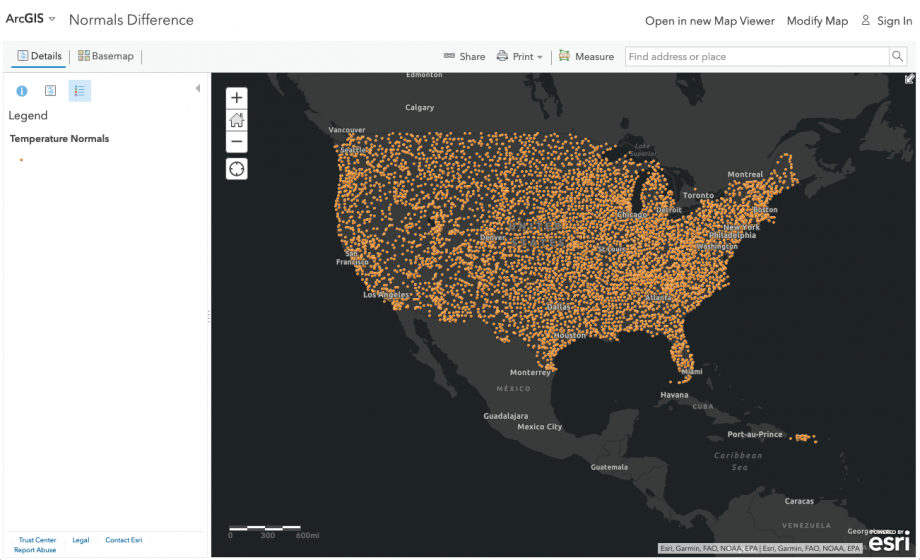Click Open in new Map Viewer
This screenshot has width=920, height=560.
(710, 21)
